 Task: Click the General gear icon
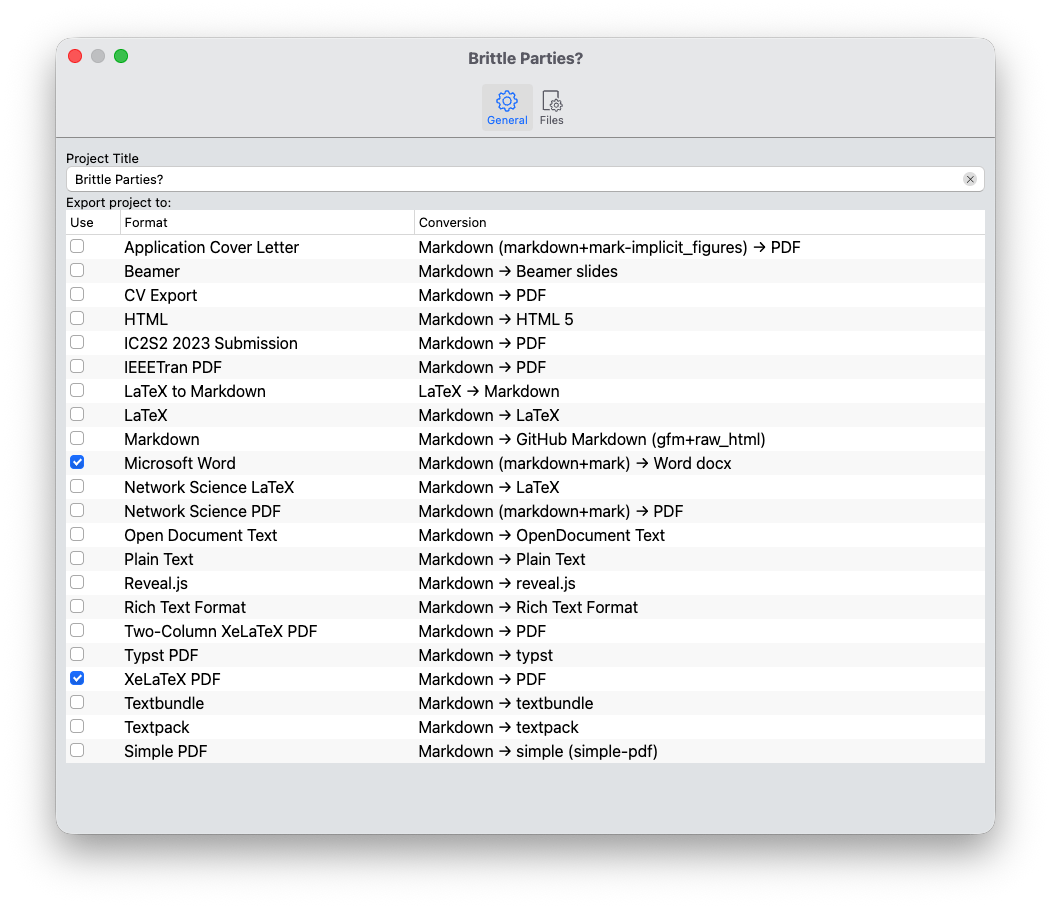(507, 99)
